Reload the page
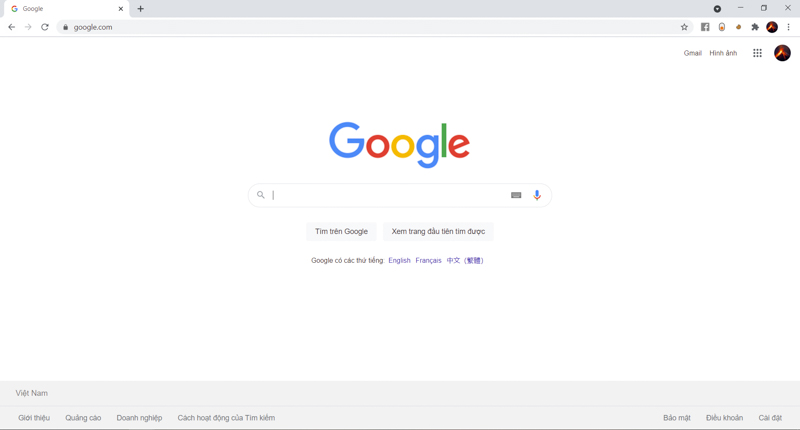Viewport: 800px width, 430px height. click(45, 27)
